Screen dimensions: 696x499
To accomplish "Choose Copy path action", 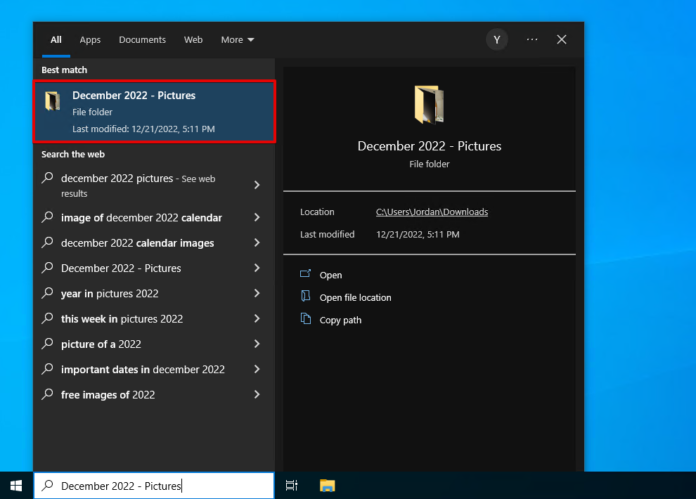I will (x=340, y=320).
